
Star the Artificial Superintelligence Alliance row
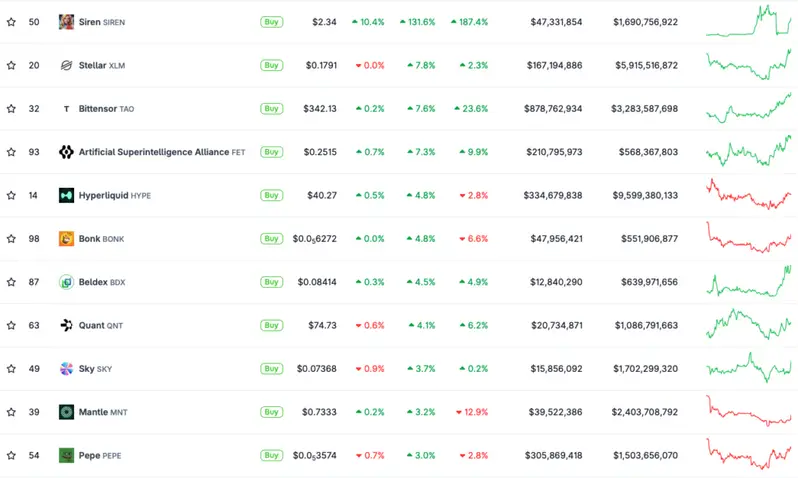[x=11, y=152]
